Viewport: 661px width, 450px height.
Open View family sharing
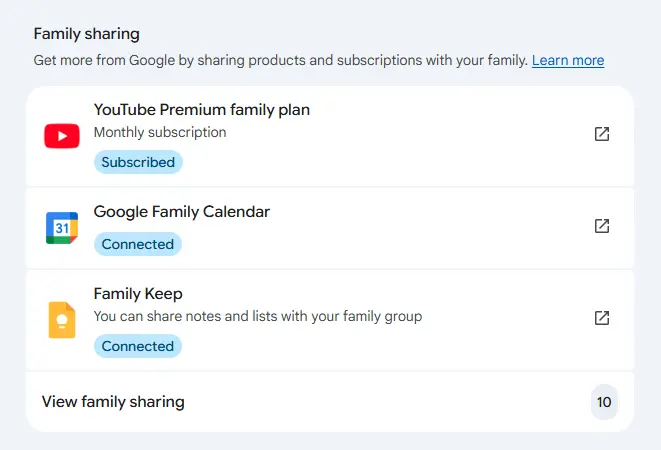point(330,401)
